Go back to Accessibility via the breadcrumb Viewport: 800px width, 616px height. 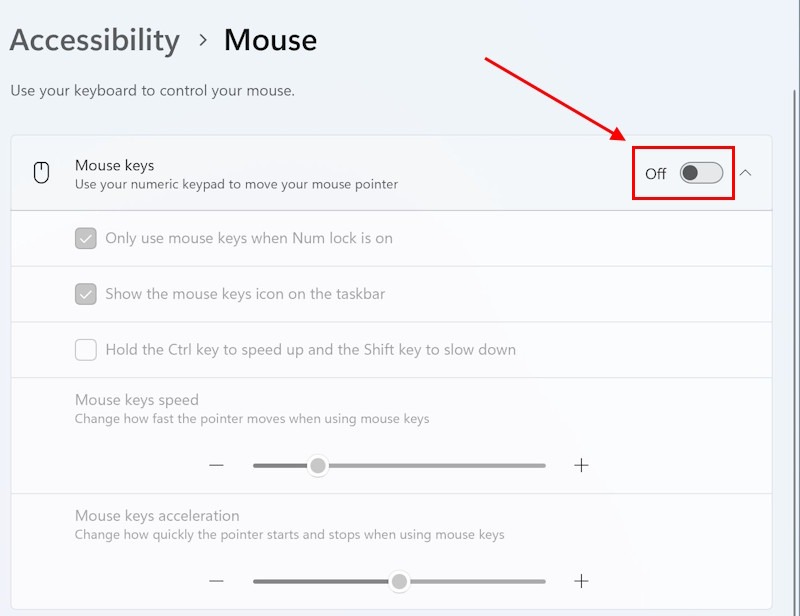[95, 40]
